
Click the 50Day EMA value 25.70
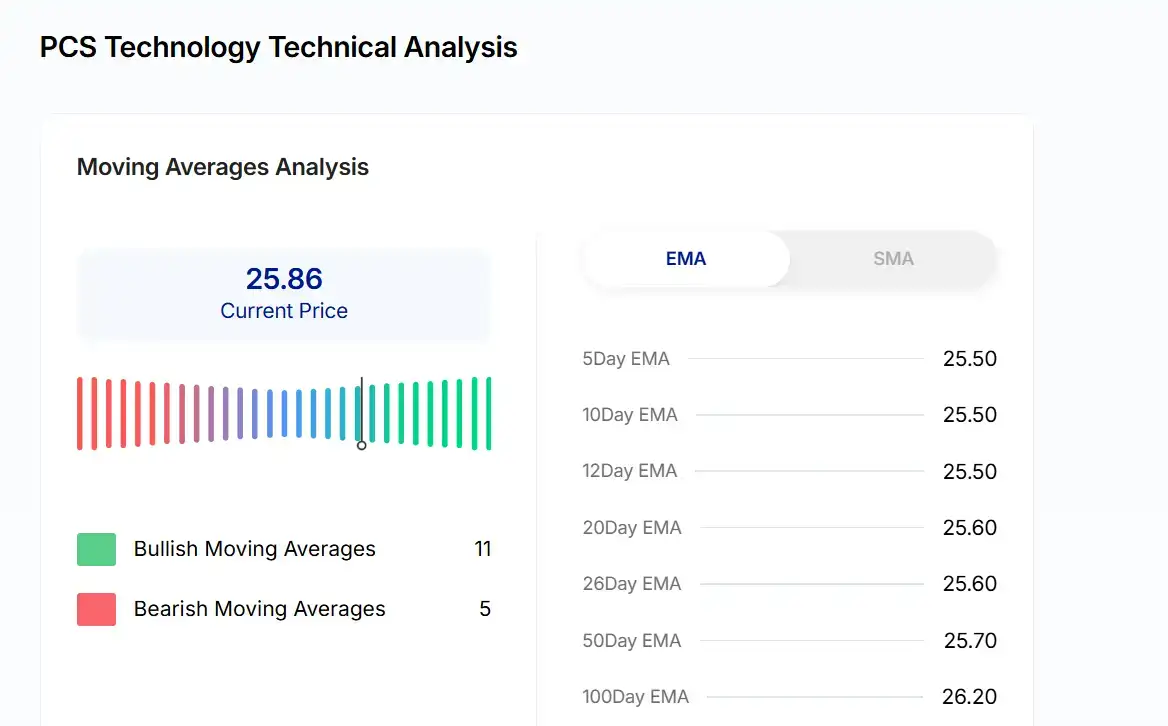pyautogui.click(x=970, y=640)
